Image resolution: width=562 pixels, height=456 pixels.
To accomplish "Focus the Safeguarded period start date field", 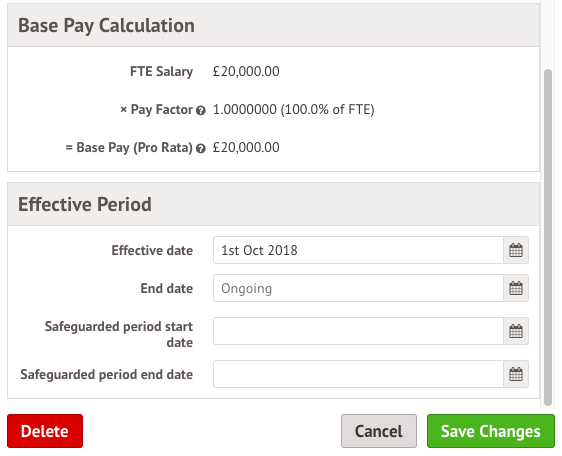I will (358, 331).
